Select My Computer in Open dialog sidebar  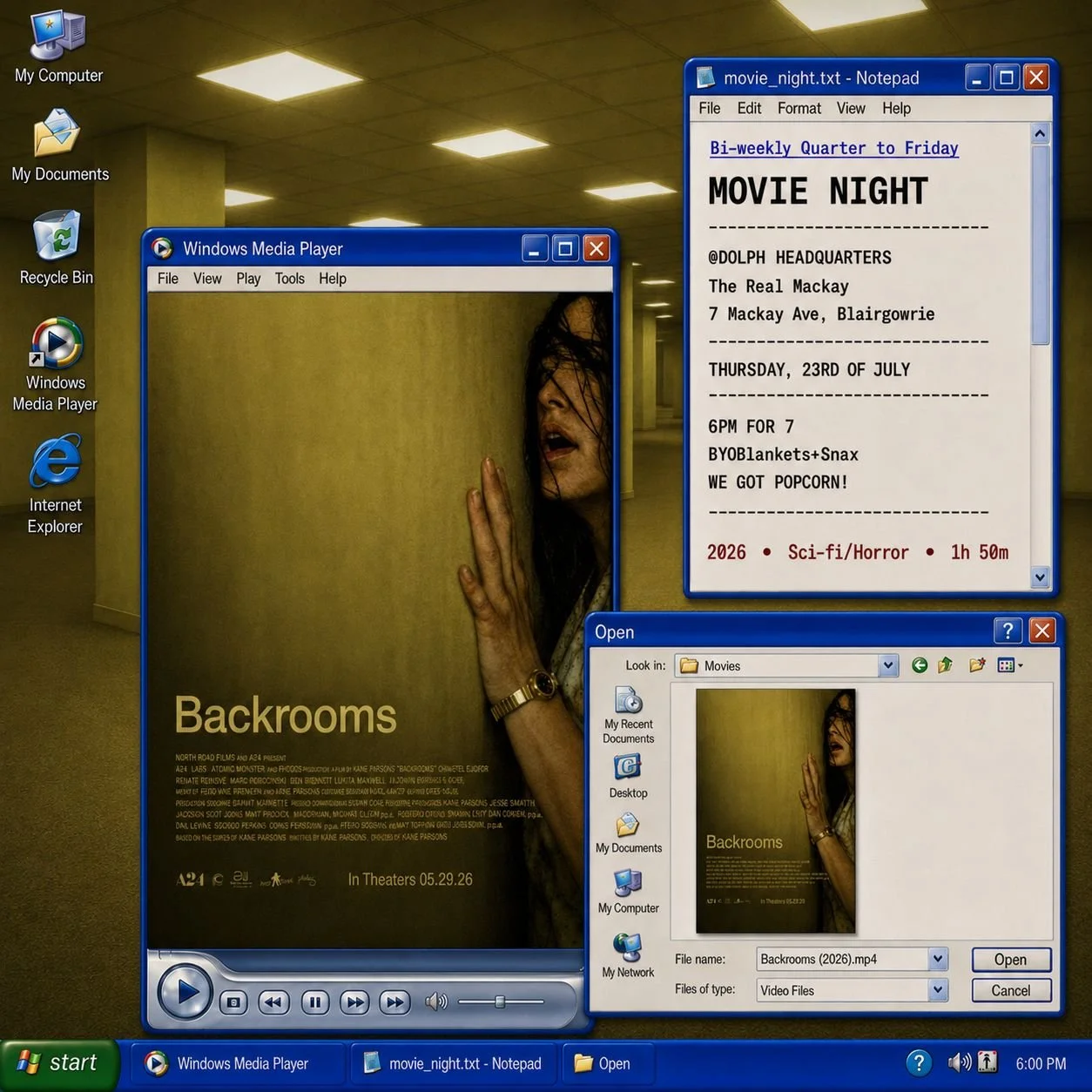click(628, 892)
